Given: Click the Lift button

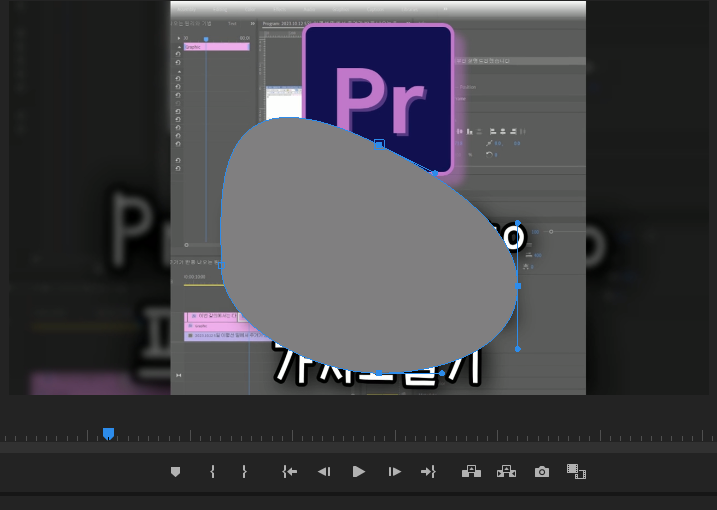Looking at the screenshot, I should coord(471,471).
